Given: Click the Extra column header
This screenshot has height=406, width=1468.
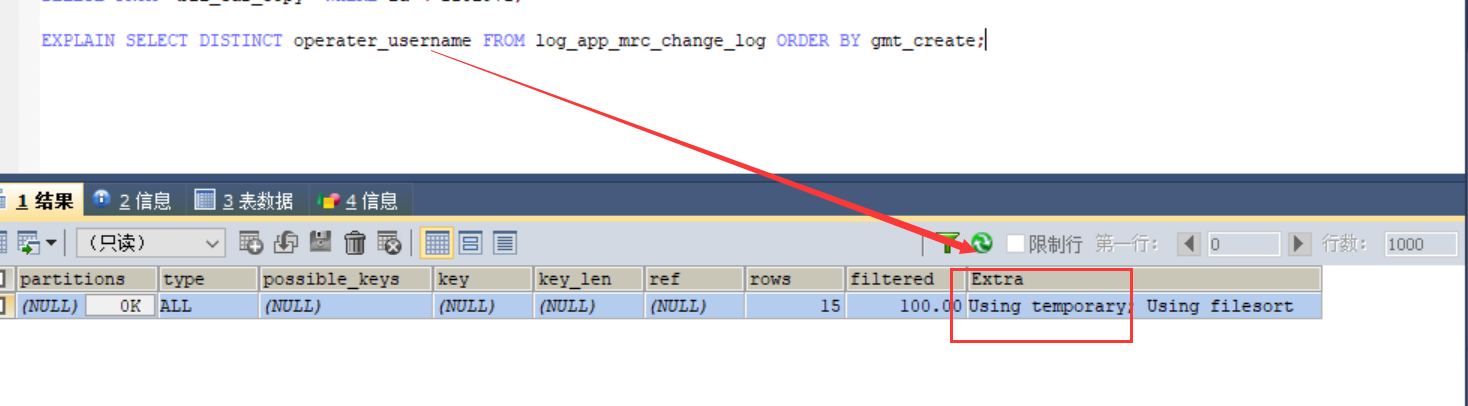Looking at the screenshot, I should 1144,279.
